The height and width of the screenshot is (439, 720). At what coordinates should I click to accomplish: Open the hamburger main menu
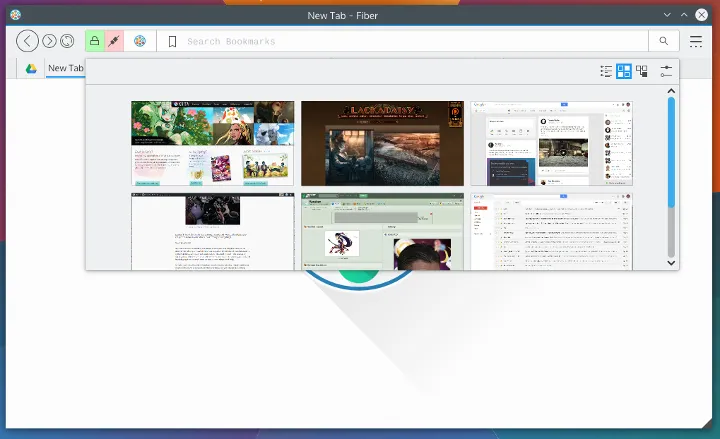(x=696, y=41)
